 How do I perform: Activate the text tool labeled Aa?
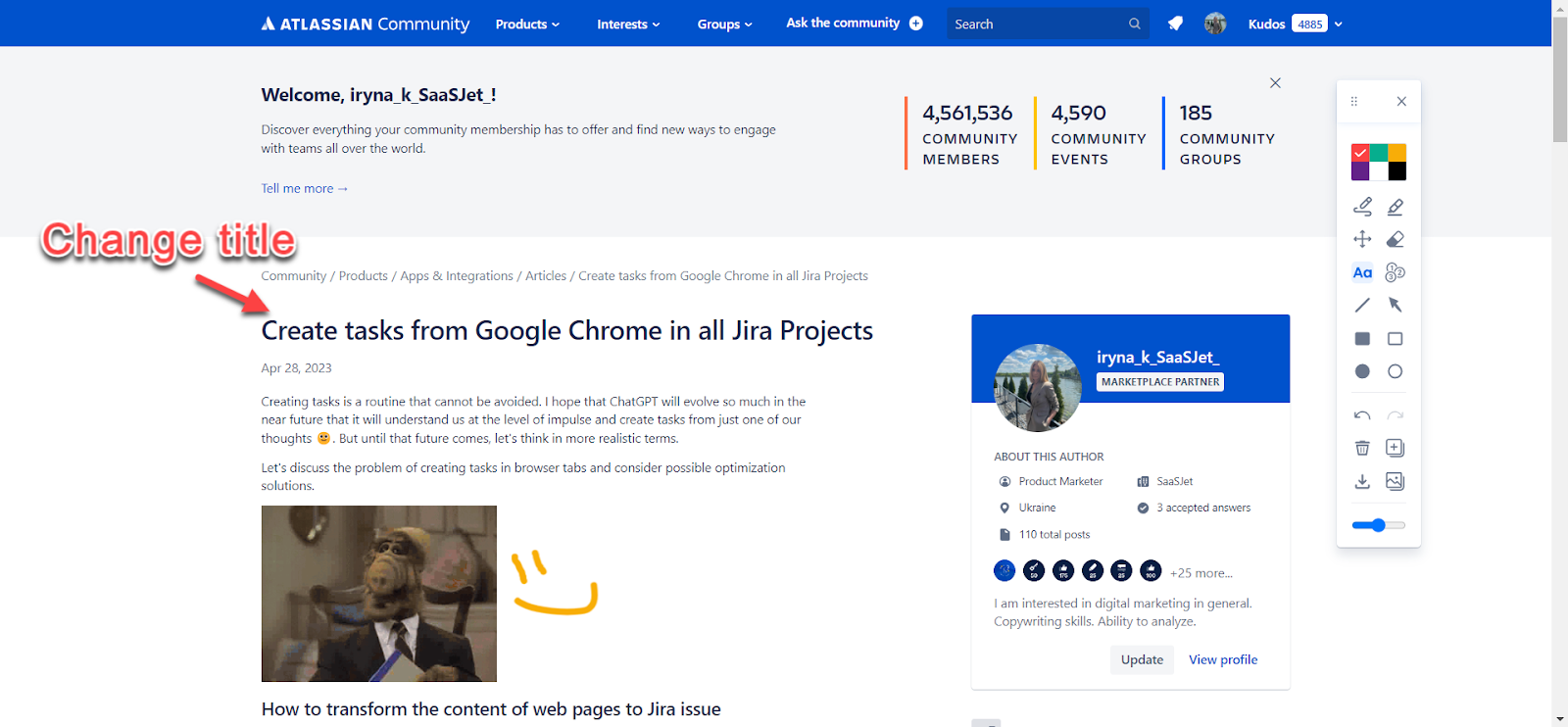1362,272
